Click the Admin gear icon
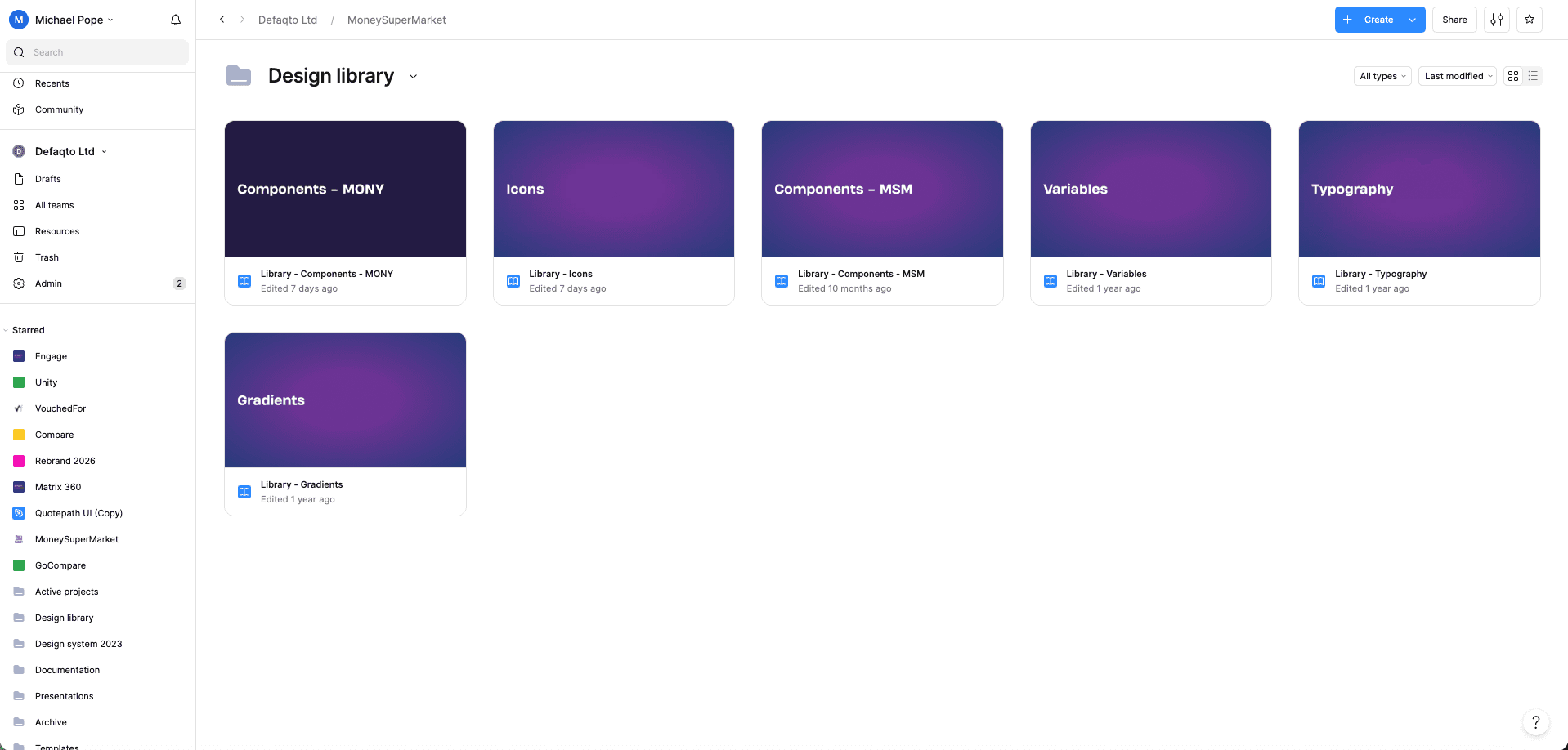1568x750 pixels. pos(19,283)
